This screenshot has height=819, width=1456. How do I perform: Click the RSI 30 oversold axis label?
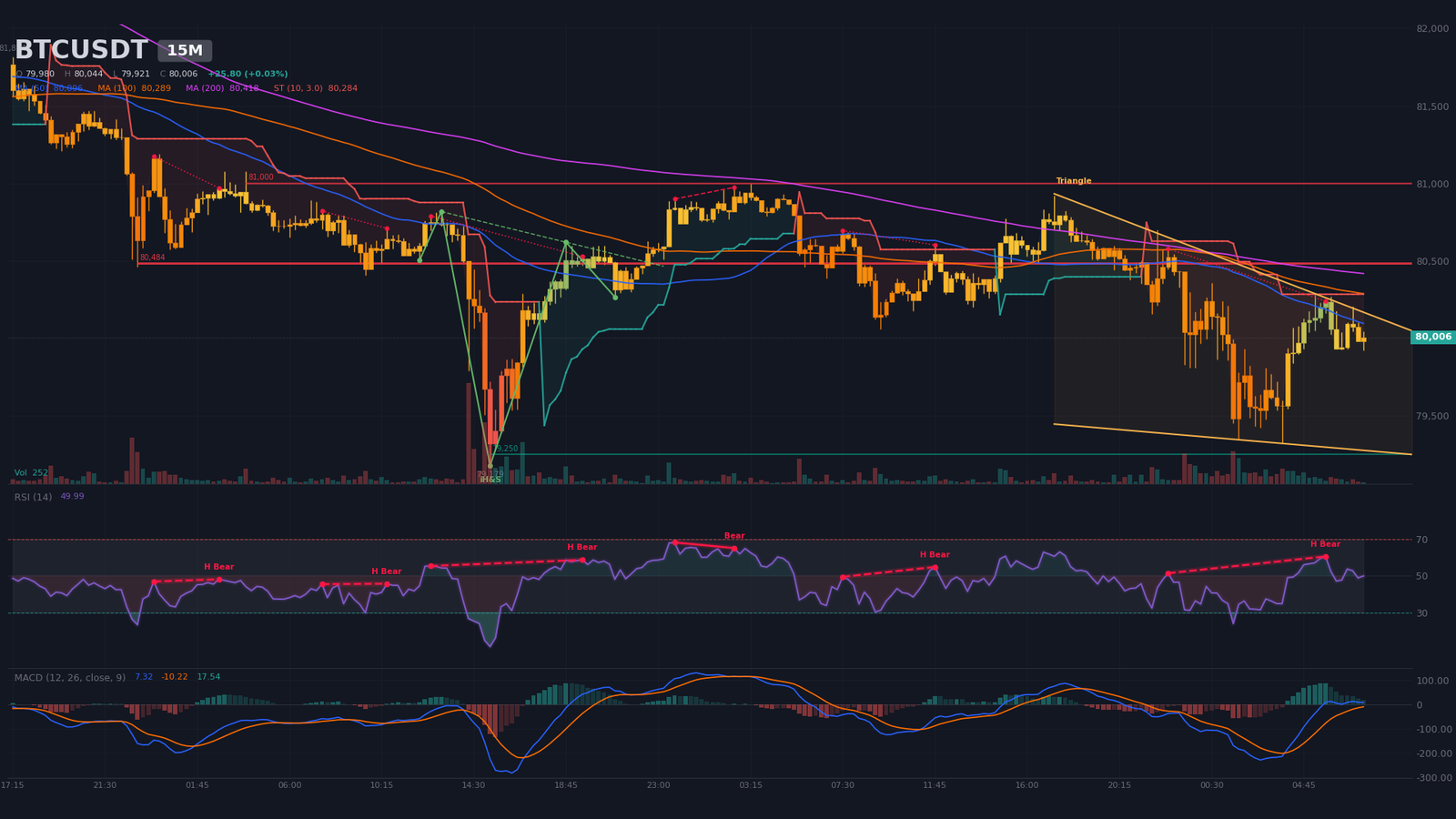[x=1421, y=613]
